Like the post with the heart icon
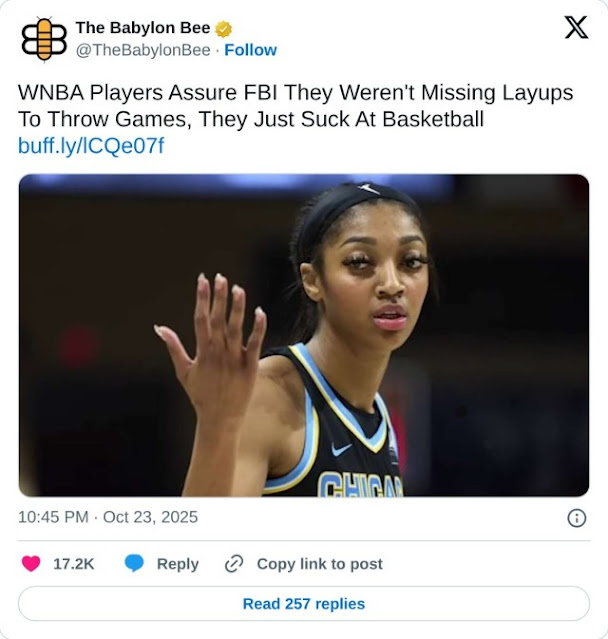 point(31,564)
